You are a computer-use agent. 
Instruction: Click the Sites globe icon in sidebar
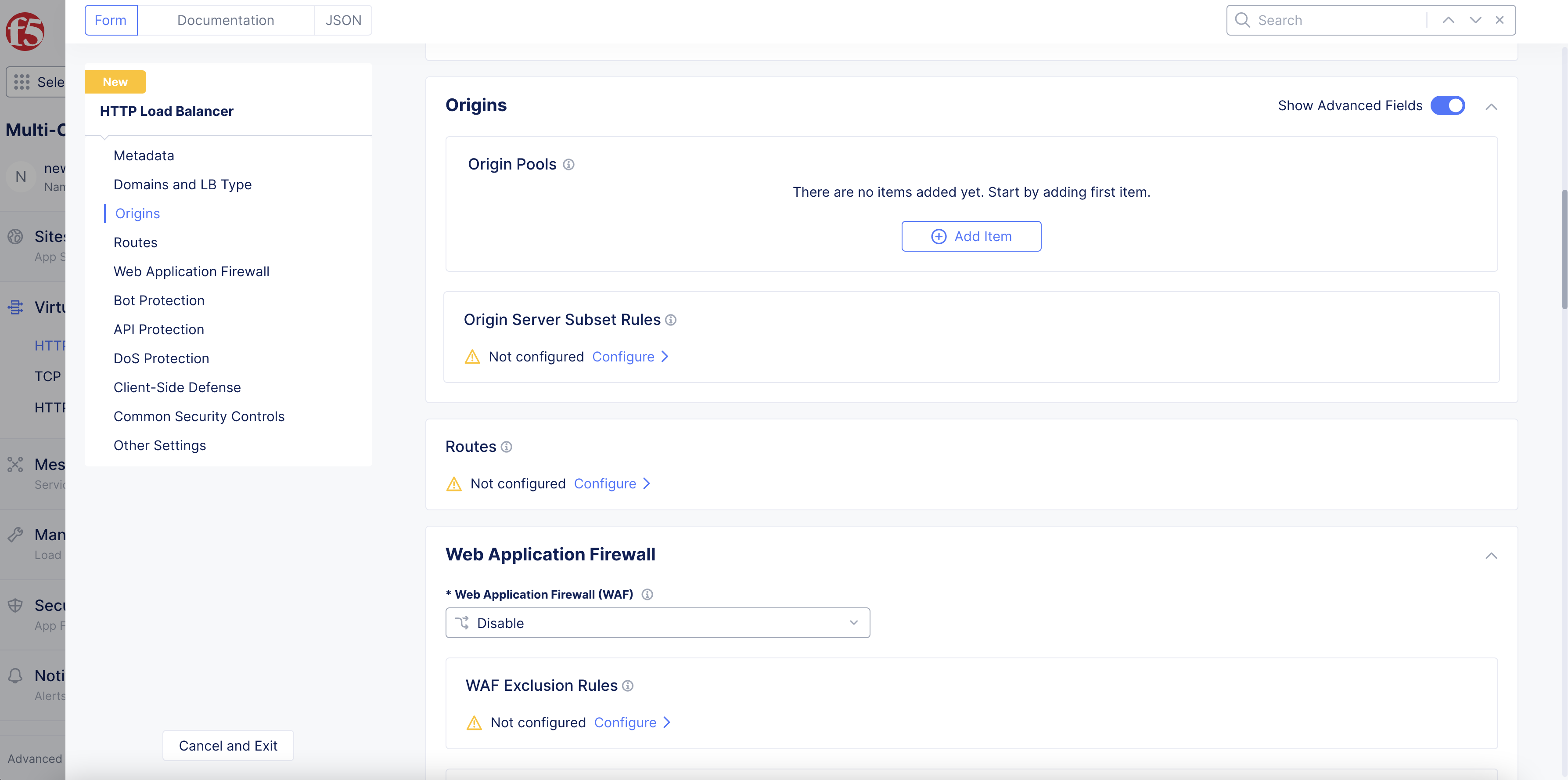click(15, 236)
